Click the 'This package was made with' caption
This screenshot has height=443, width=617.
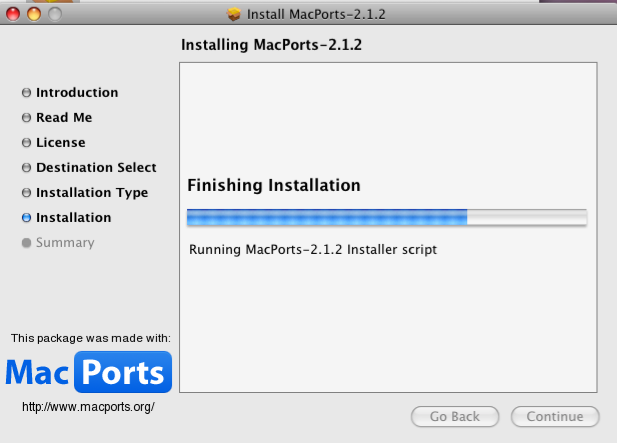click(x=90, y=338)
